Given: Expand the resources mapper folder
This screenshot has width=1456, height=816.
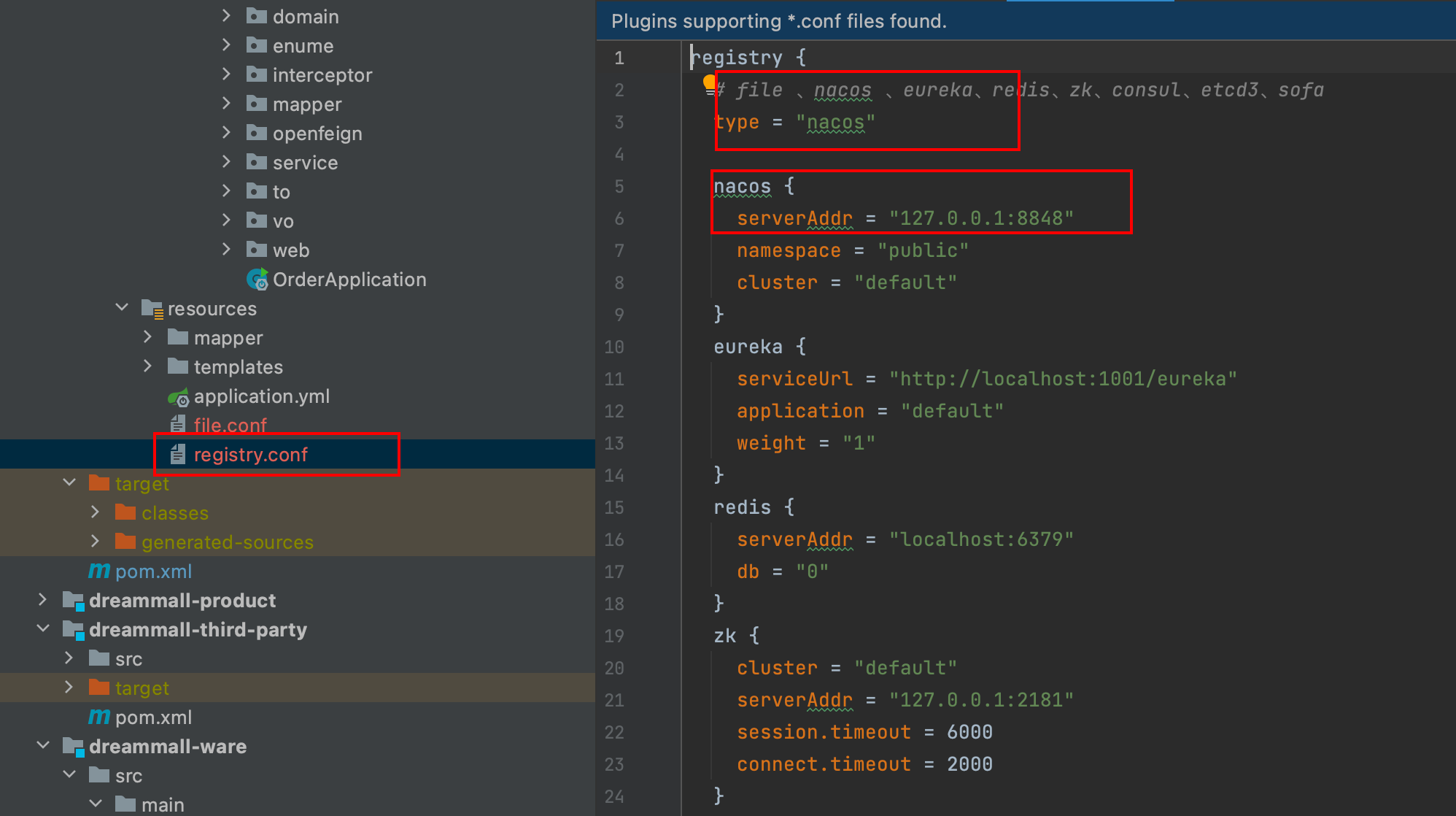Looking at the screenshot, I should [x=147, y=336].
